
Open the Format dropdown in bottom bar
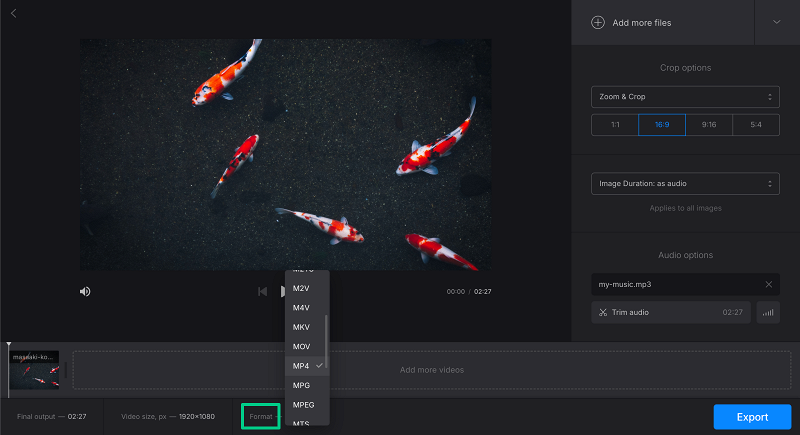click(x=261, y=417)
